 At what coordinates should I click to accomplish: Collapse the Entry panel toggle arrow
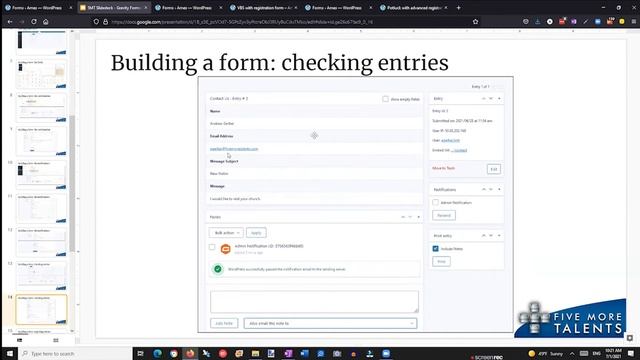point(499,98)
